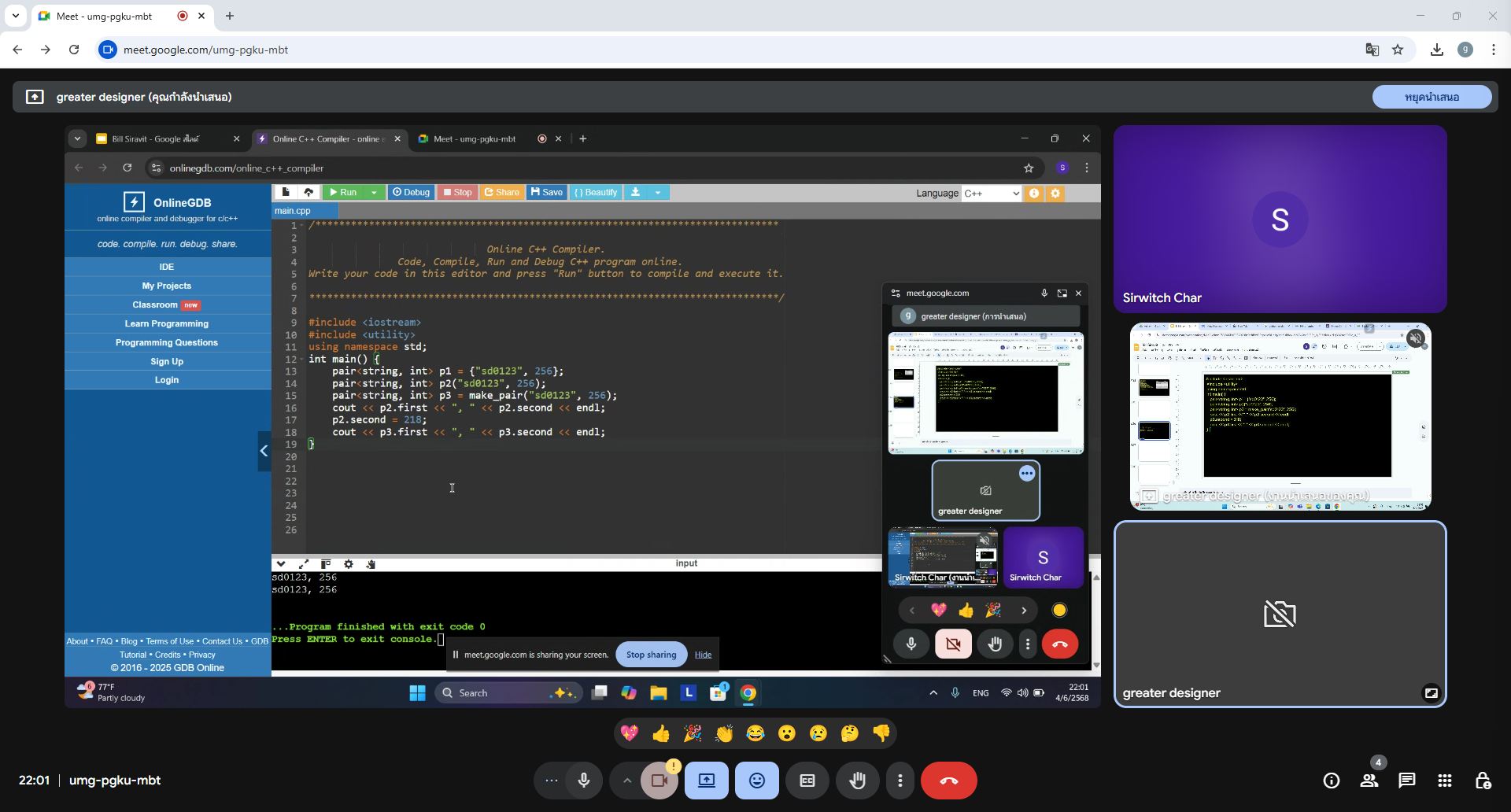Image resolution: width=1511 pixels, height=812 pixels.
Task: Open the in-call chat panel
Action: point(1407,781)
